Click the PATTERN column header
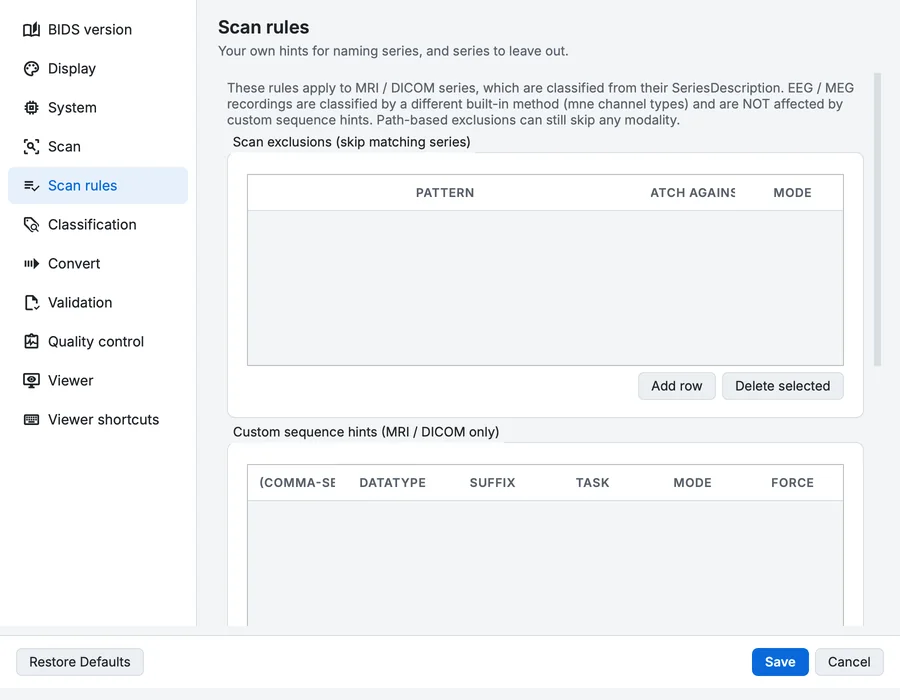This screenshot has width=900, height=700. coord(445,193)
